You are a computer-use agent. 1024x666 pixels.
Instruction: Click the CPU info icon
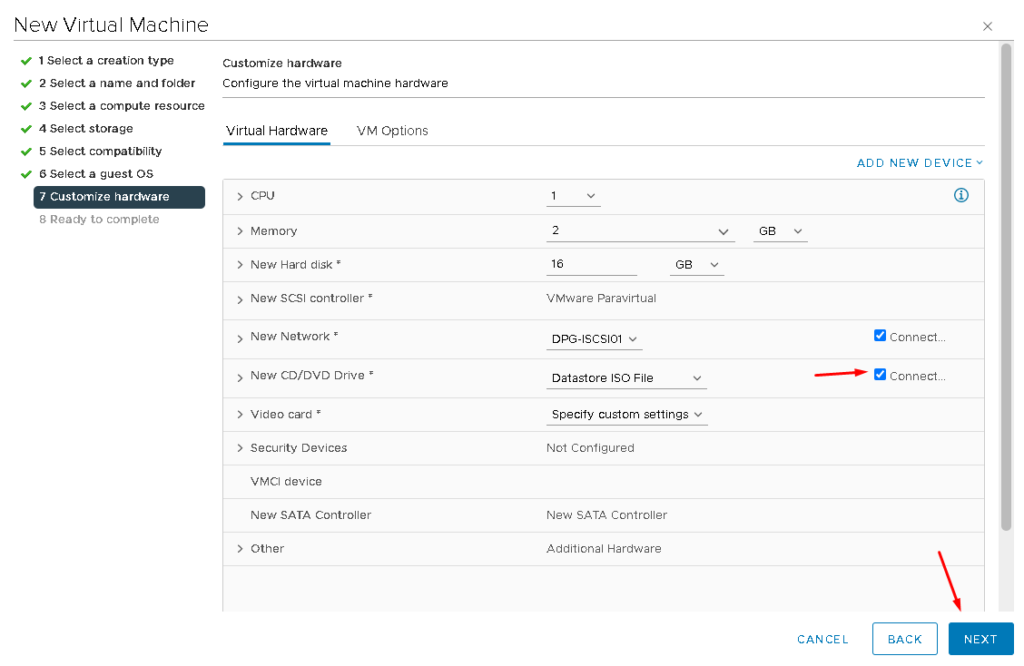961,196
